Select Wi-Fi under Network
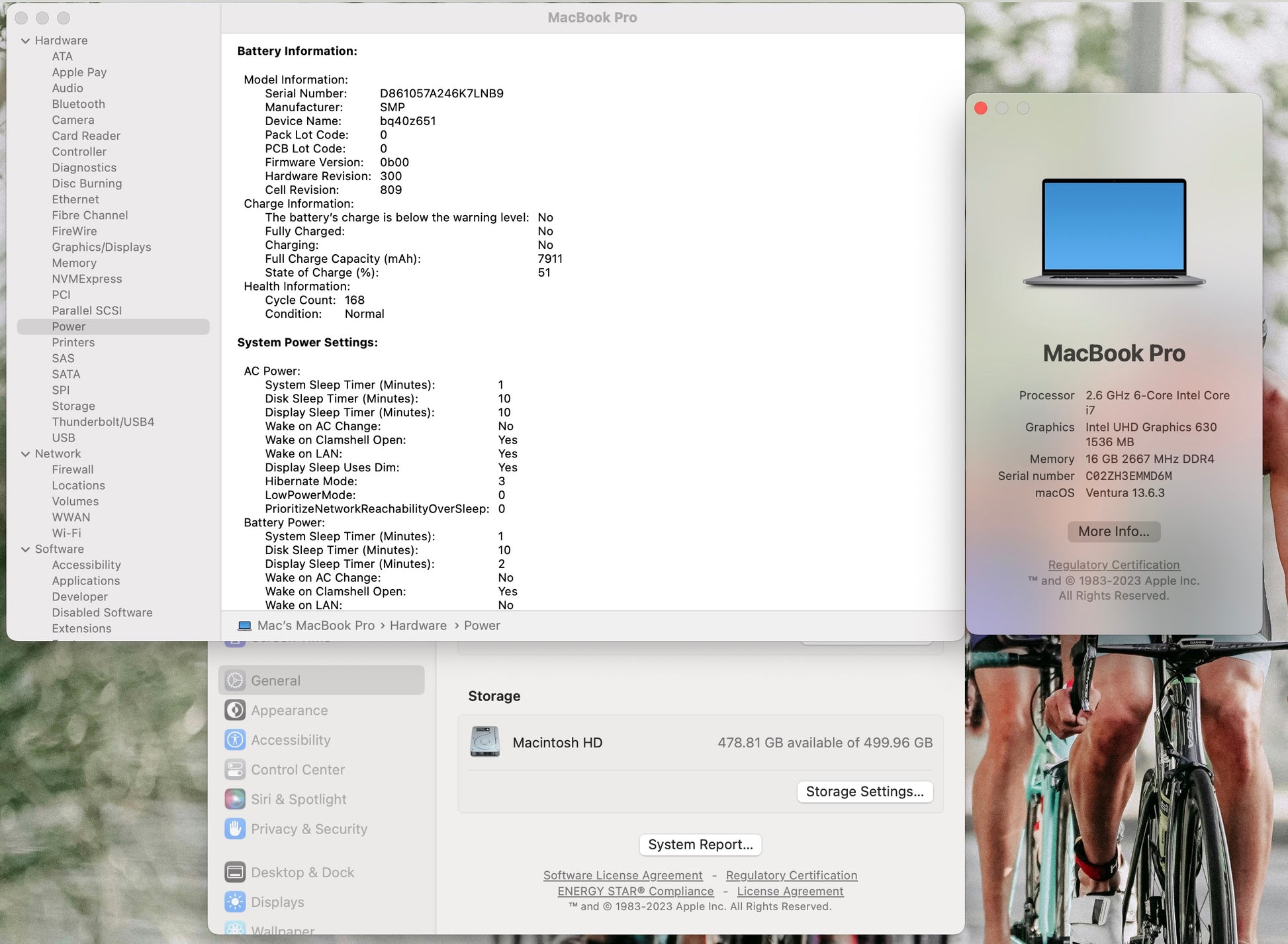Image resolution: width=1288 pixels, height=944 pixels. pyautogui.click(x=66, y=533)
